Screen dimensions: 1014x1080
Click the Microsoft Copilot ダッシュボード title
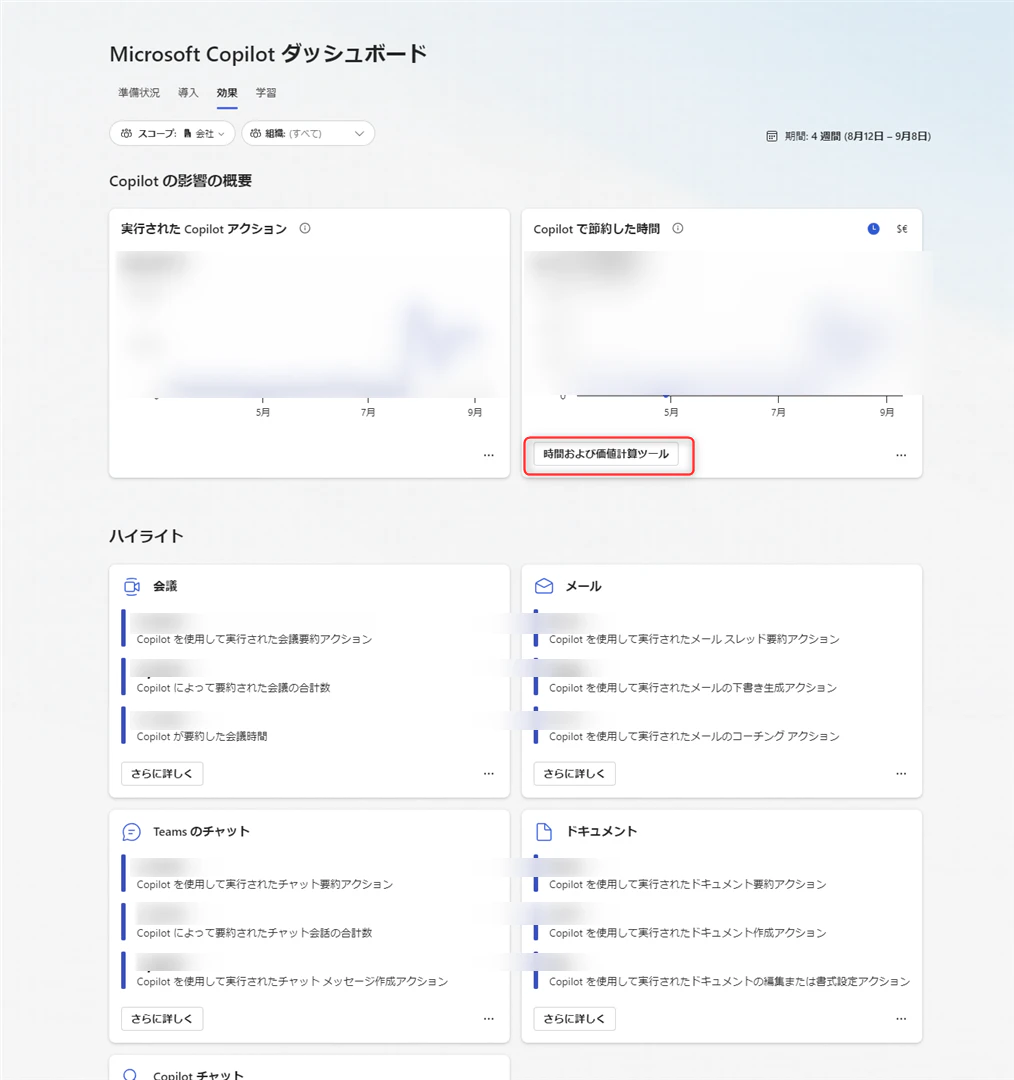click(269, 54)
